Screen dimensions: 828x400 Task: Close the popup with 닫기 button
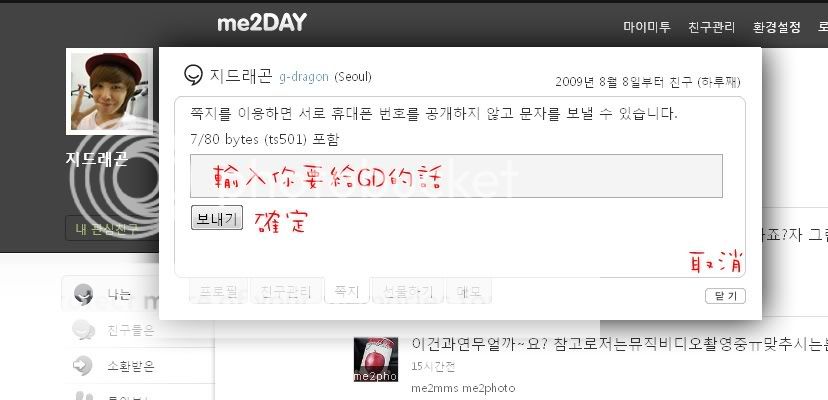[725, 296]
